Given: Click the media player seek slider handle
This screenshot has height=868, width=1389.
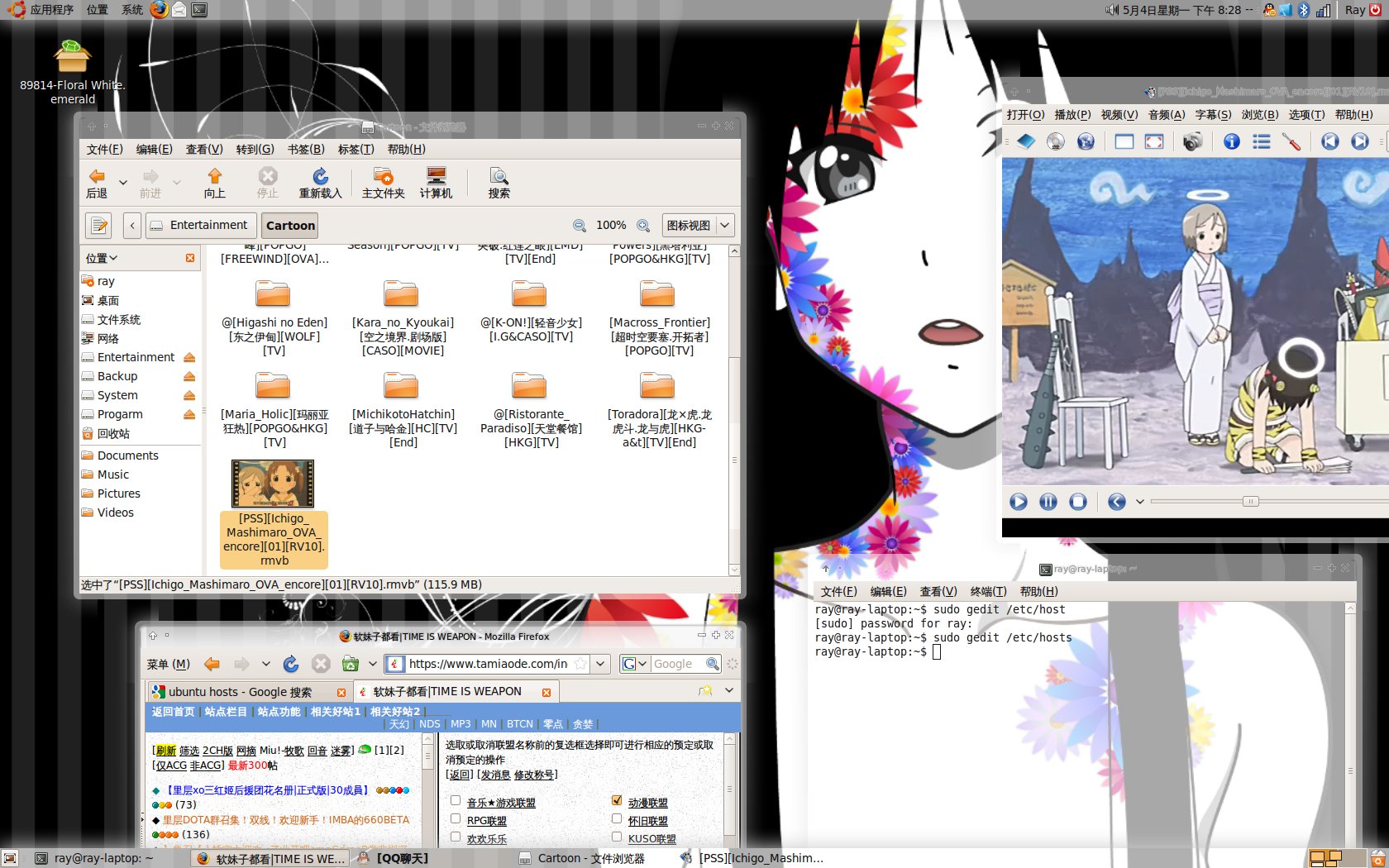Looking at the screenshot, I should click(1251, 501).
